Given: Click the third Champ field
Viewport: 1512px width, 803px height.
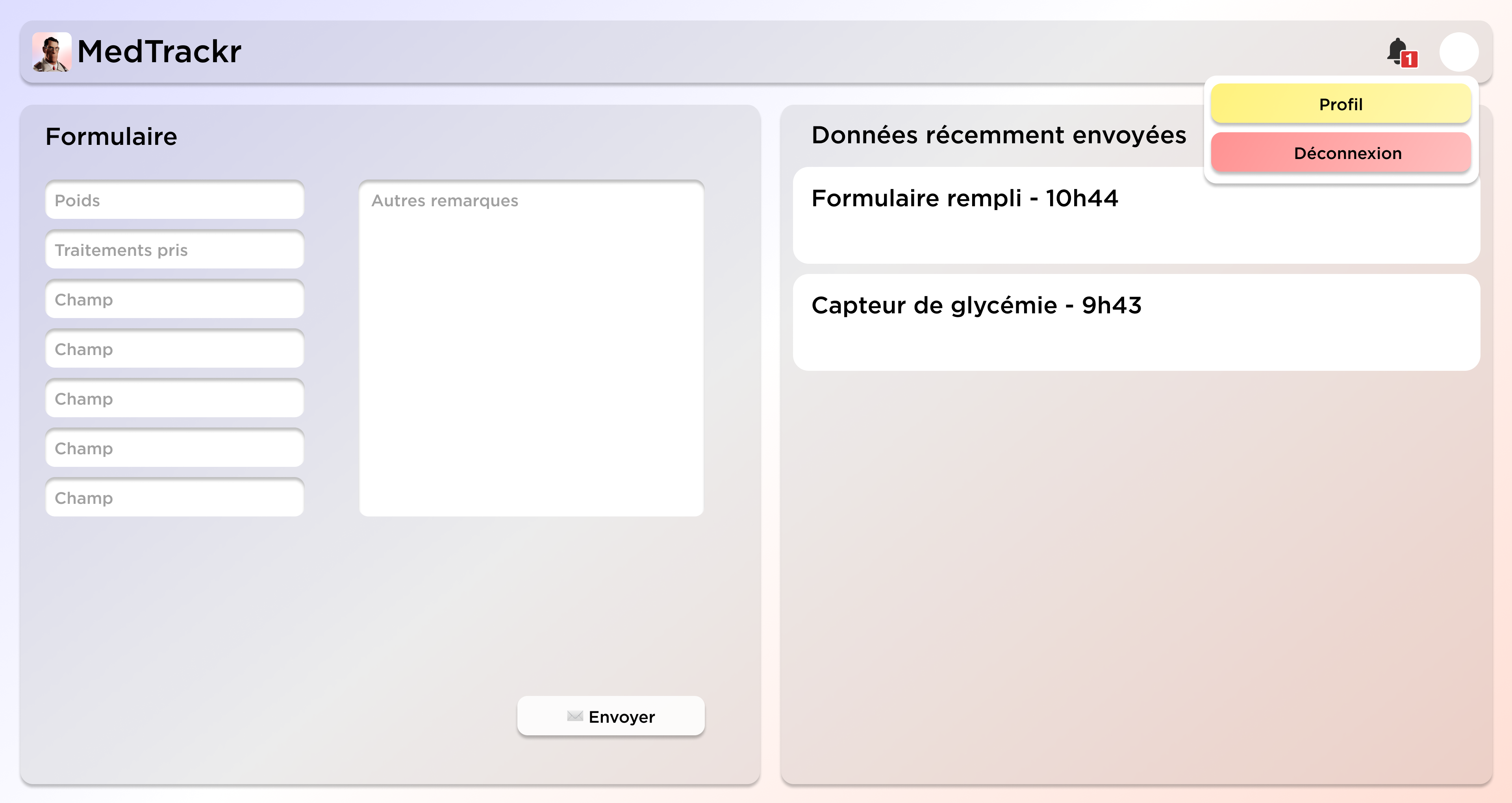Looking at the screenshot, I should click(x=174, y=399).
